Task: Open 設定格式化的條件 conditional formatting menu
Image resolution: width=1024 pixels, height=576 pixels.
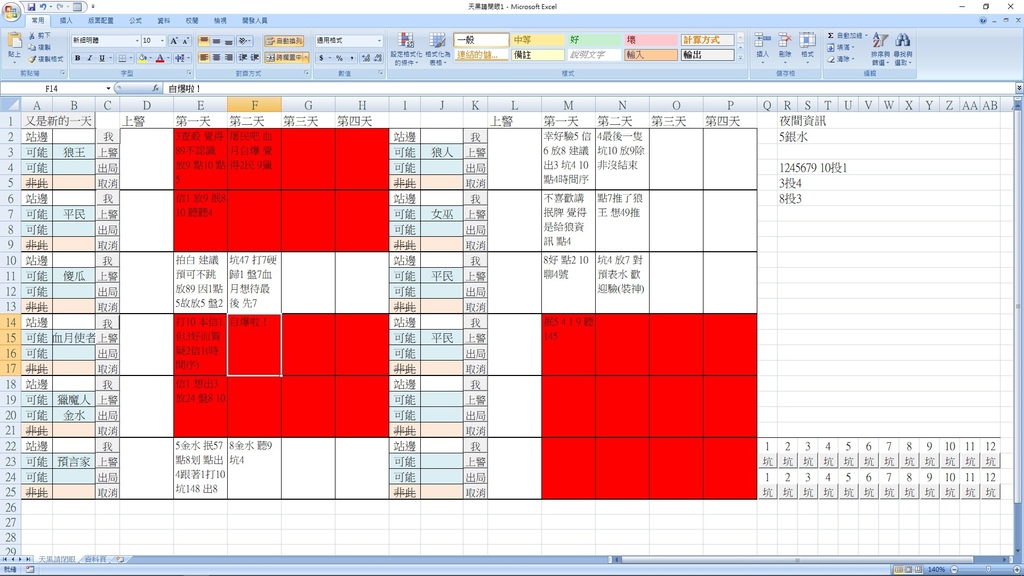Action: click(406, 49)
